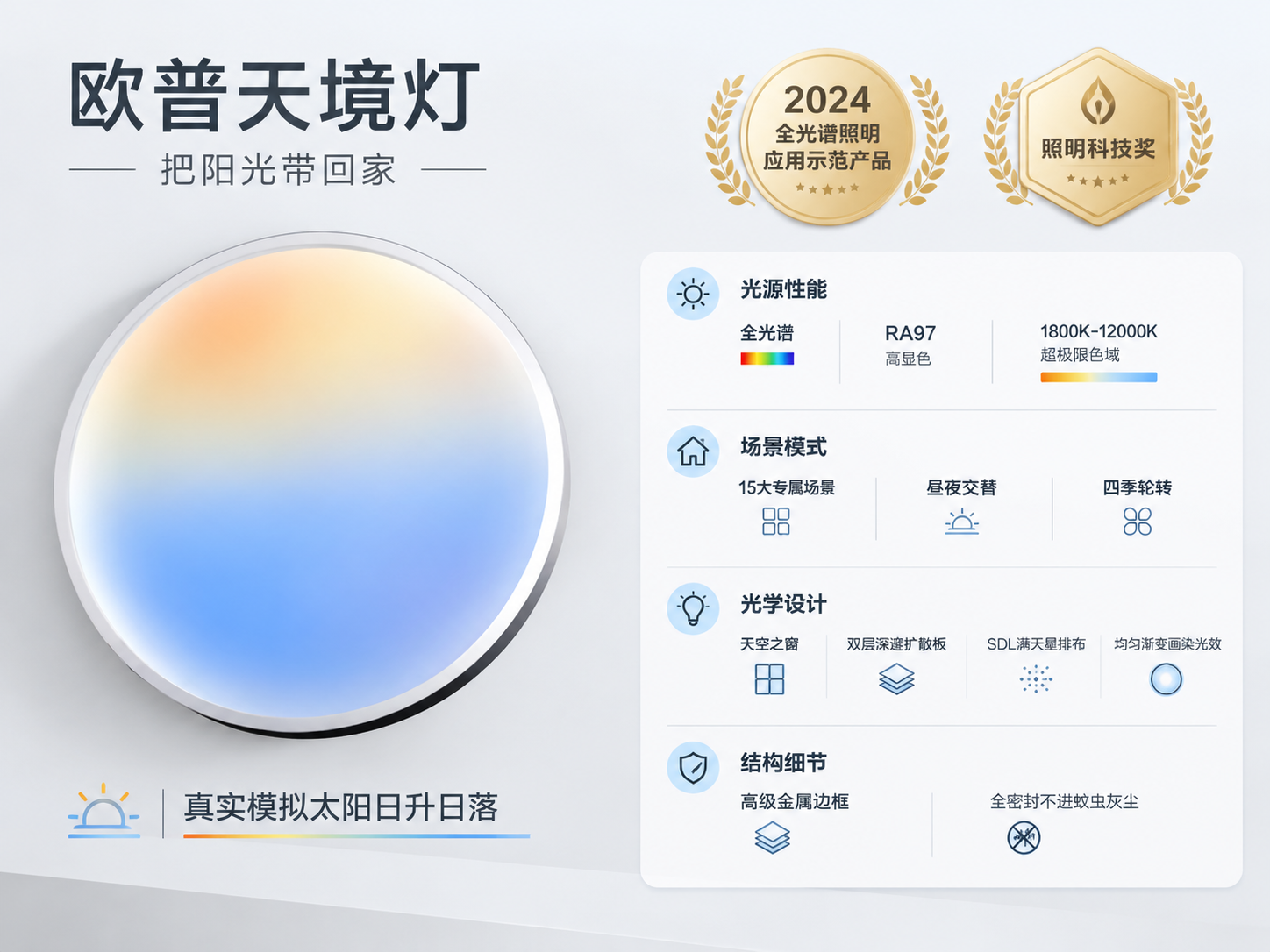This screenshot has width=1270, height=952.
Task: Click the 照明科技奖 hexagon award badge
Action: pyautogui.click(x=1098, y=138)
